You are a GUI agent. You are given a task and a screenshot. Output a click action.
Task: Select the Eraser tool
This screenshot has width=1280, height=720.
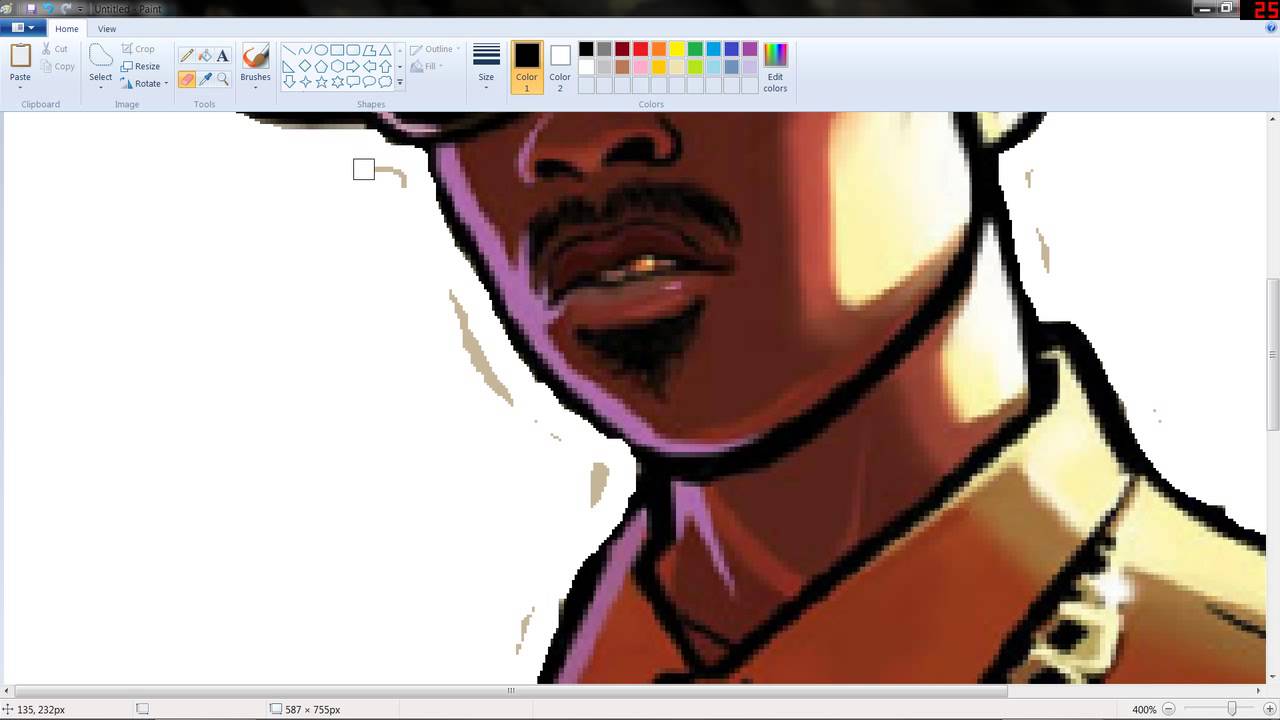187,79
